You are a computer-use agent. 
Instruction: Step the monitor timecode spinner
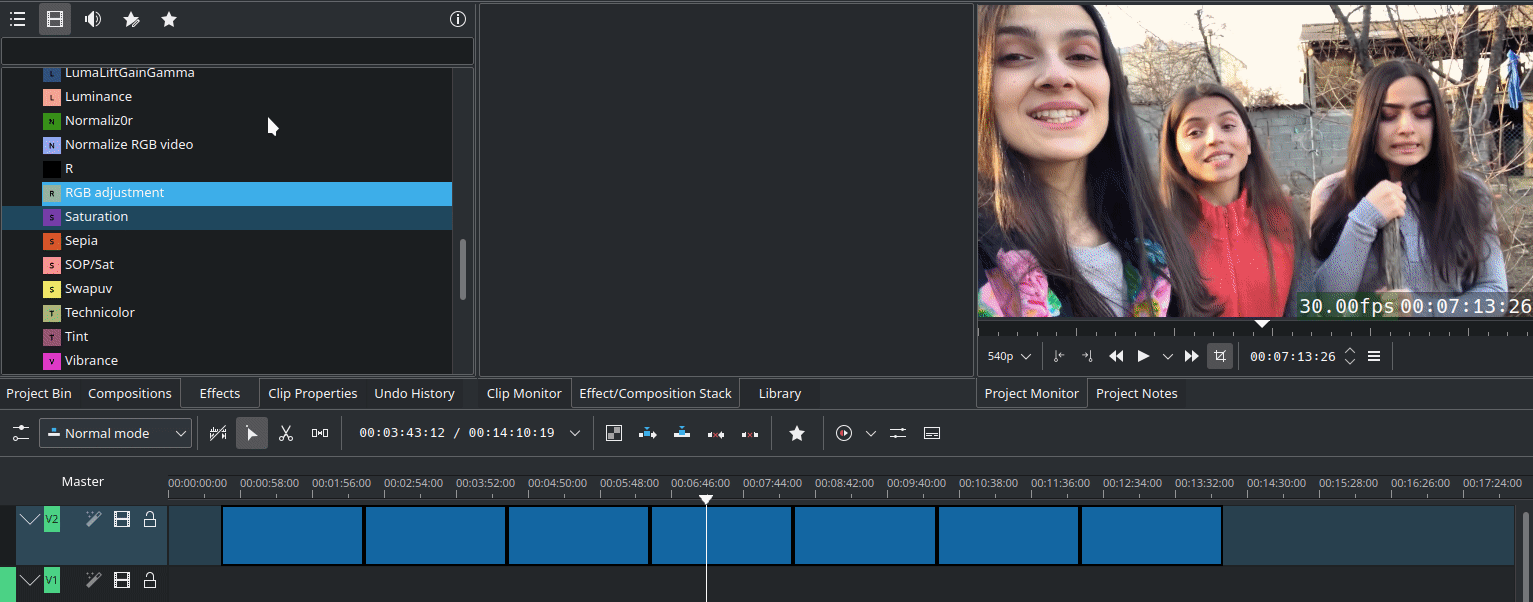tap(1350, 356)
